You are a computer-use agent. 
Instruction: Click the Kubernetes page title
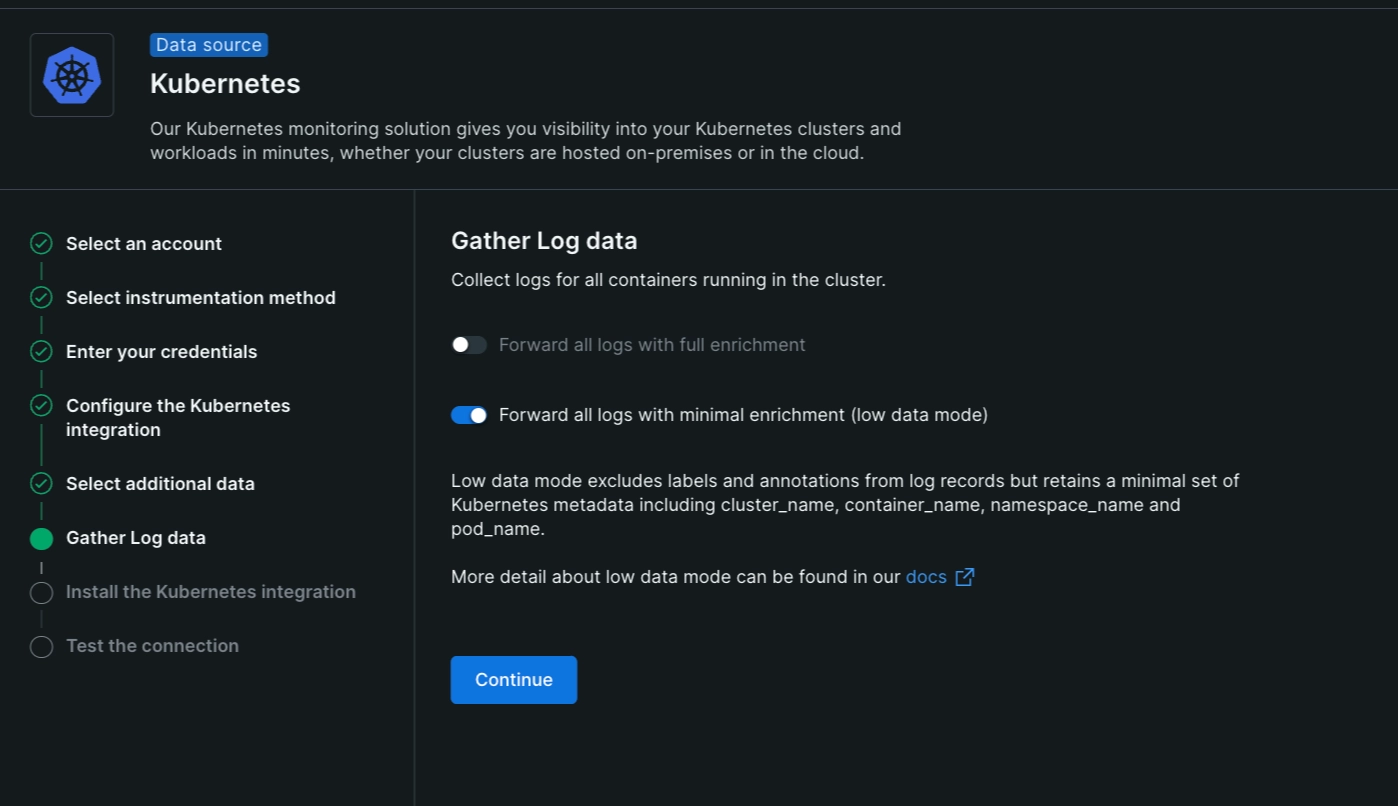pos(225,84)
